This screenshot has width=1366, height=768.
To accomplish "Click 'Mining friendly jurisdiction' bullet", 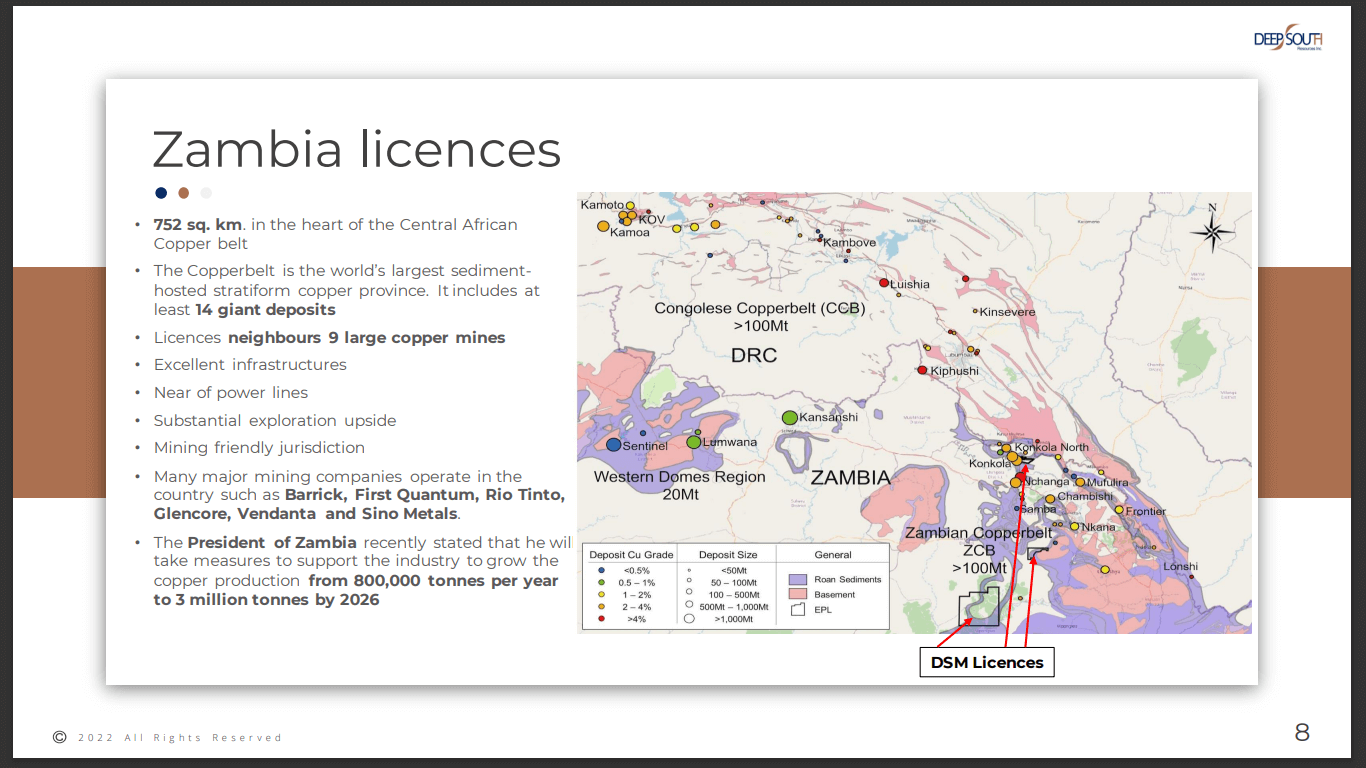I will coord(259,448).
